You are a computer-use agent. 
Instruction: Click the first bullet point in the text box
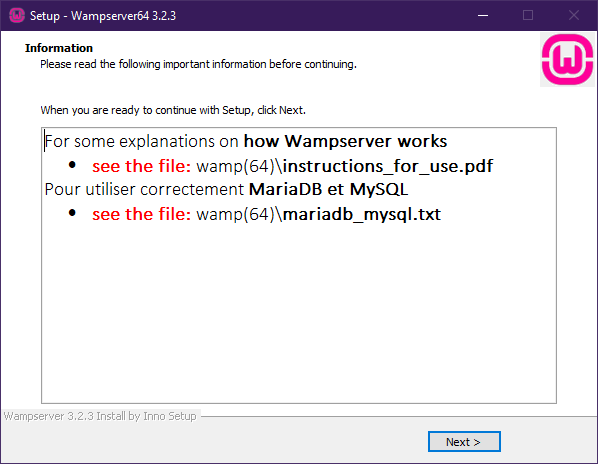pos(72,165)
